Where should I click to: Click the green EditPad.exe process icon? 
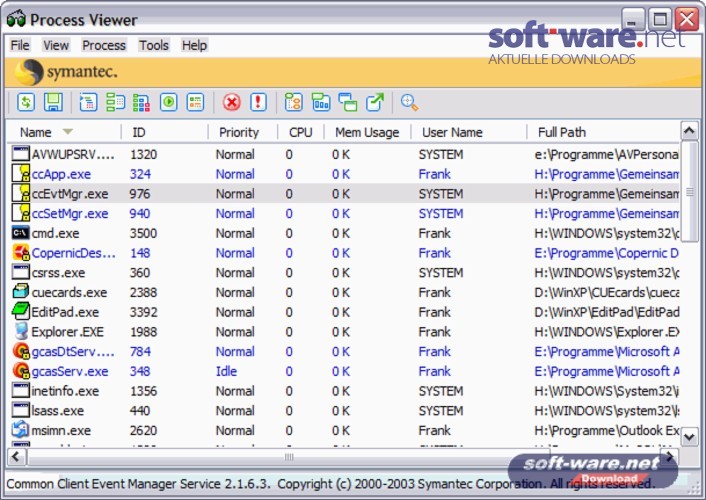[x=20, y=312]
